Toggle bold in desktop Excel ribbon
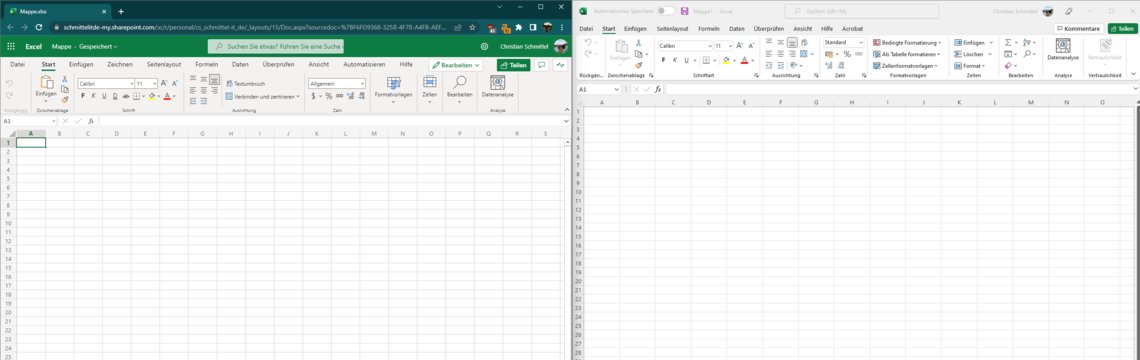 coord(663,60)
